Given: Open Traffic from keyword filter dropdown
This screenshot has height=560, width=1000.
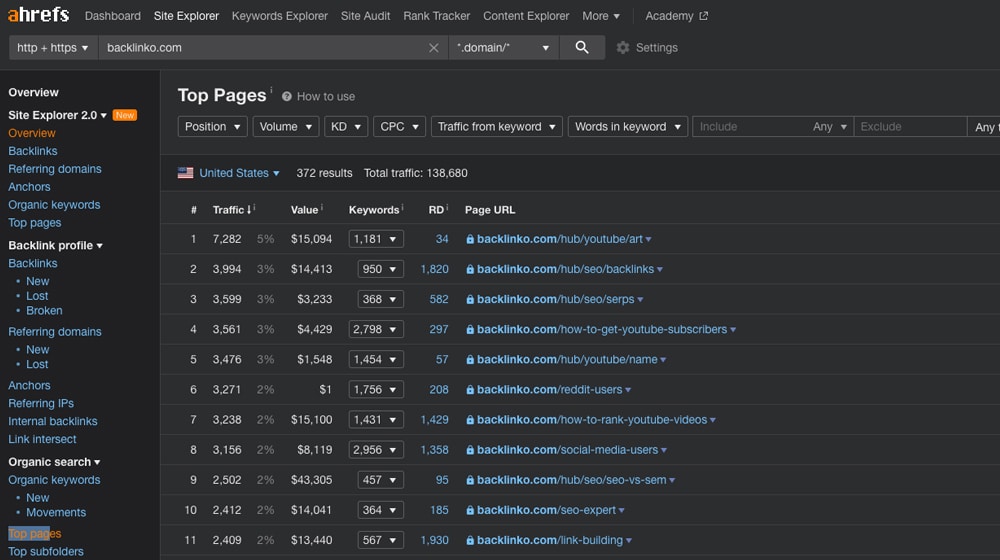Looking at the screenshot, I should (497, 126).
